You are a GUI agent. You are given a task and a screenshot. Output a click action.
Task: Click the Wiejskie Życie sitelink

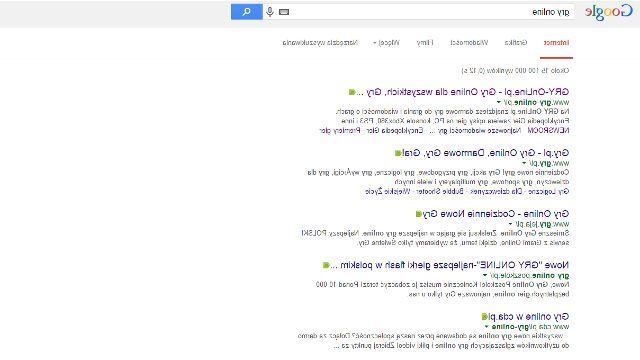click(387, 191)
